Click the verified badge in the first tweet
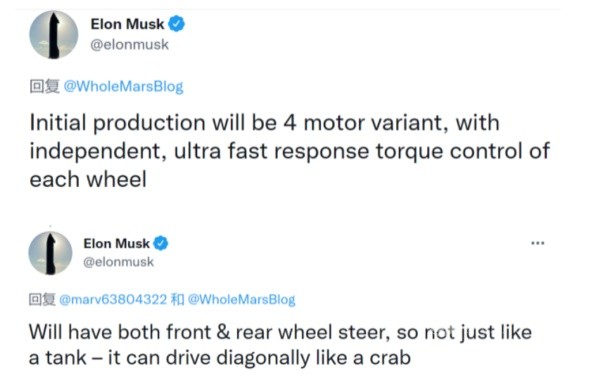Image resolution: width=600 pixels, height=375 pixels. point(176,24)
